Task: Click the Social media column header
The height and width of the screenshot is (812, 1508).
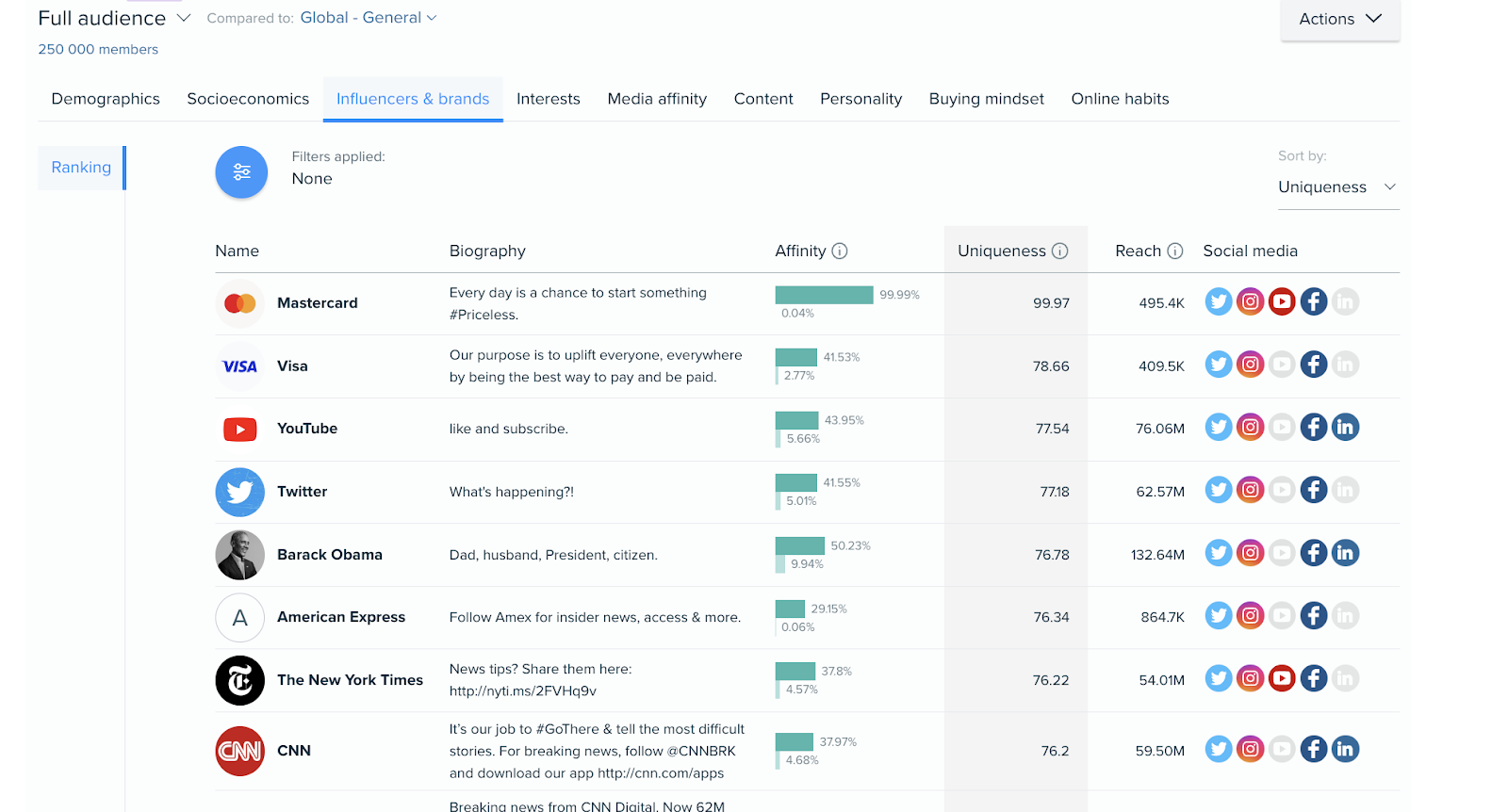Action: pyautogui.click(x=1250, y=251)
